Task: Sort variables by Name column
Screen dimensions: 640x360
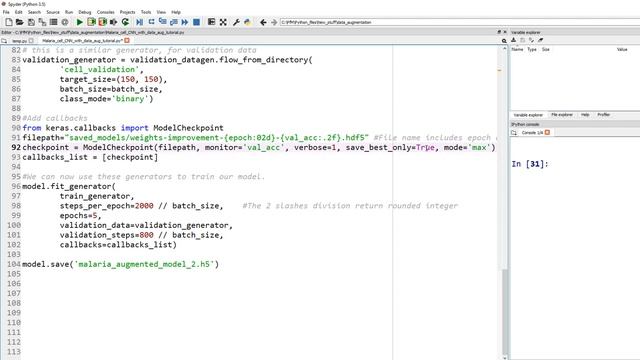Action: click(x=517, y=49)
